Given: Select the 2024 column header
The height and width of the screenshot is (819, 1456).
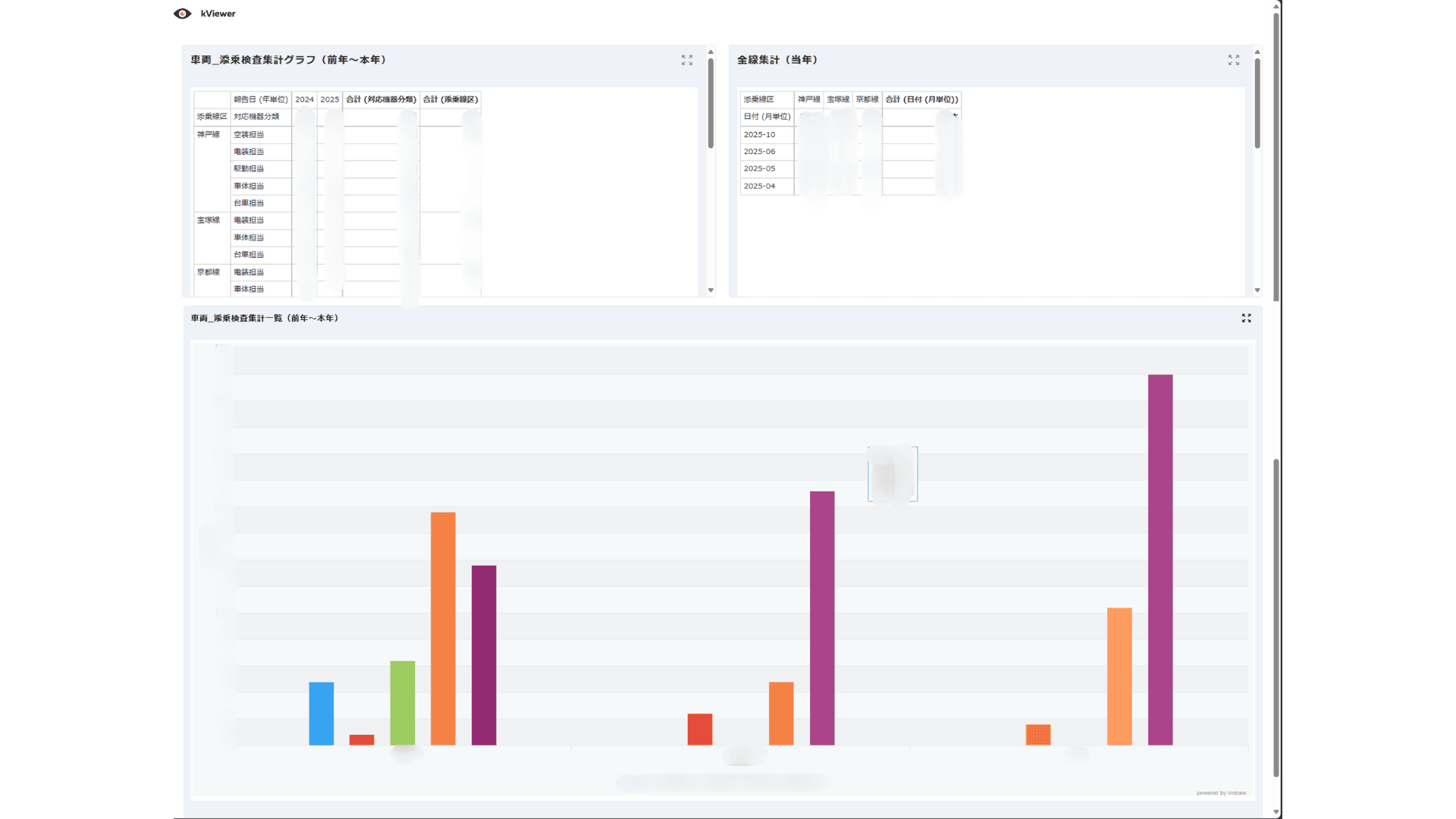Looking at the screenshot, I should [x=304, y=99].
